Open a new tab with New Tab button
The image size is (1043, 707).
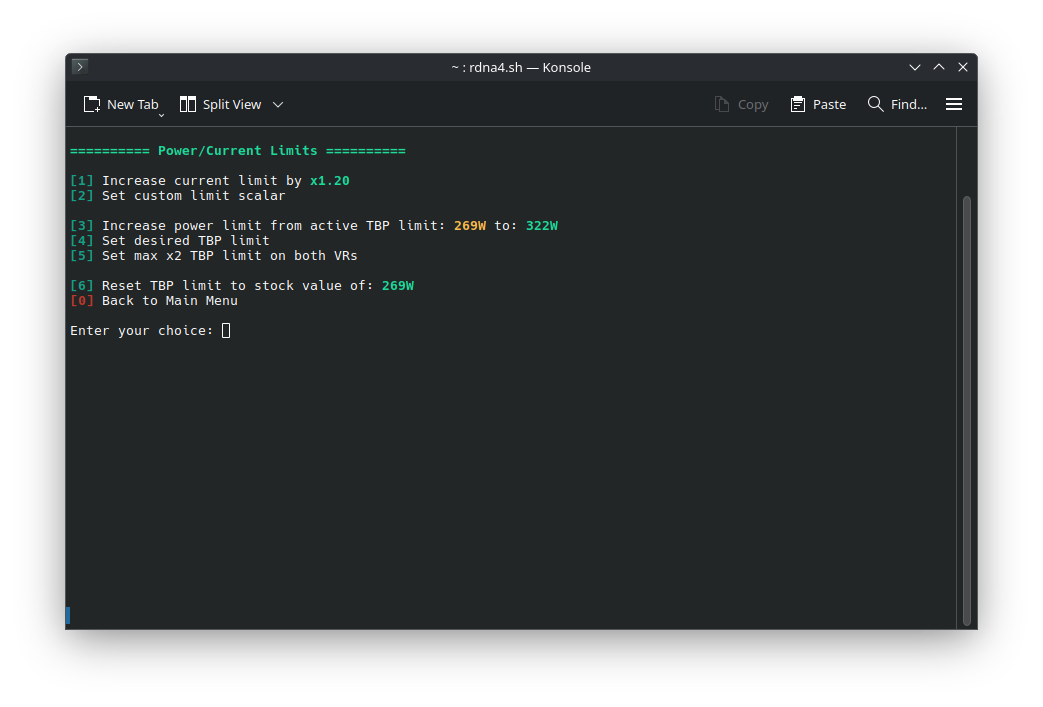[120, 104]
